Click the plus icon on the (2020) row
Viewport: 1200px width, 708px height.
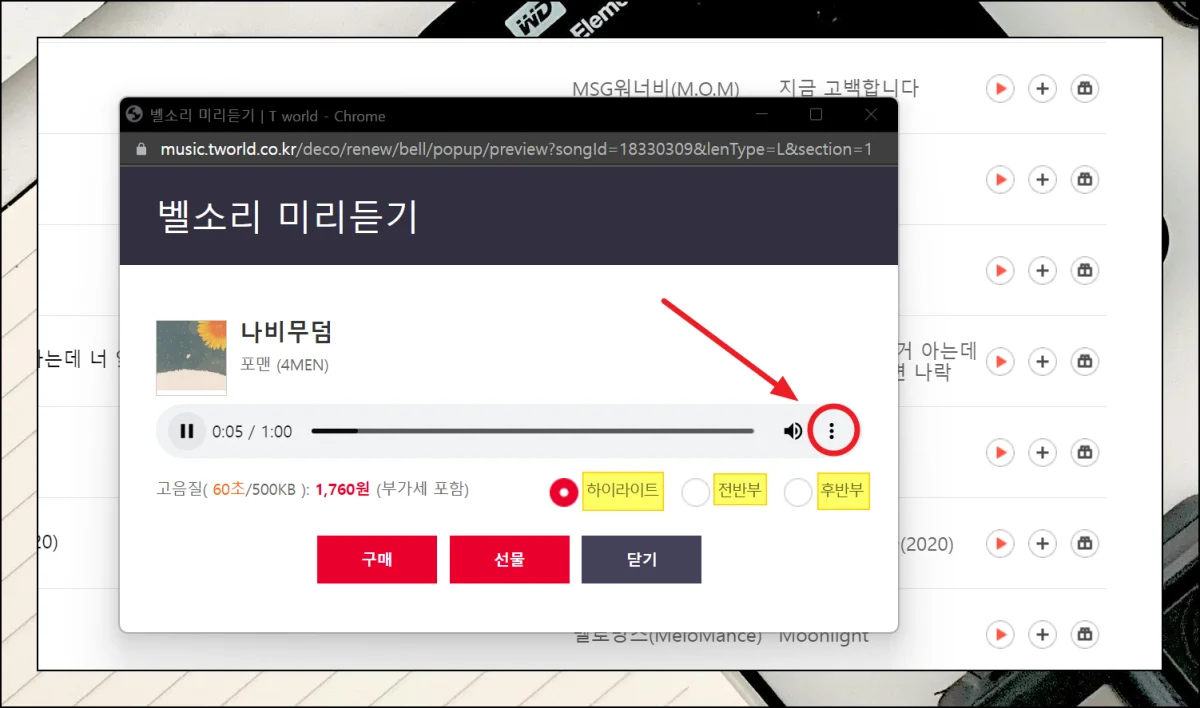coord(1042,543)
